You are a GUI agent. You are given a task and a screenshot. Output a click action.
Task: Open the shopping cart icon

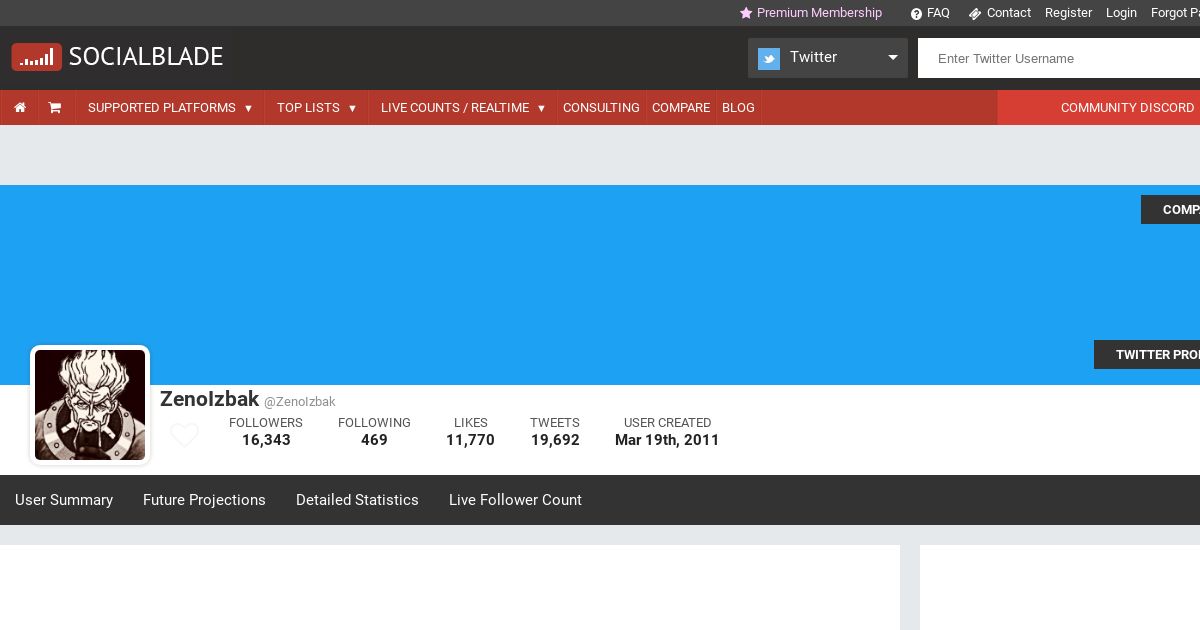55,108
